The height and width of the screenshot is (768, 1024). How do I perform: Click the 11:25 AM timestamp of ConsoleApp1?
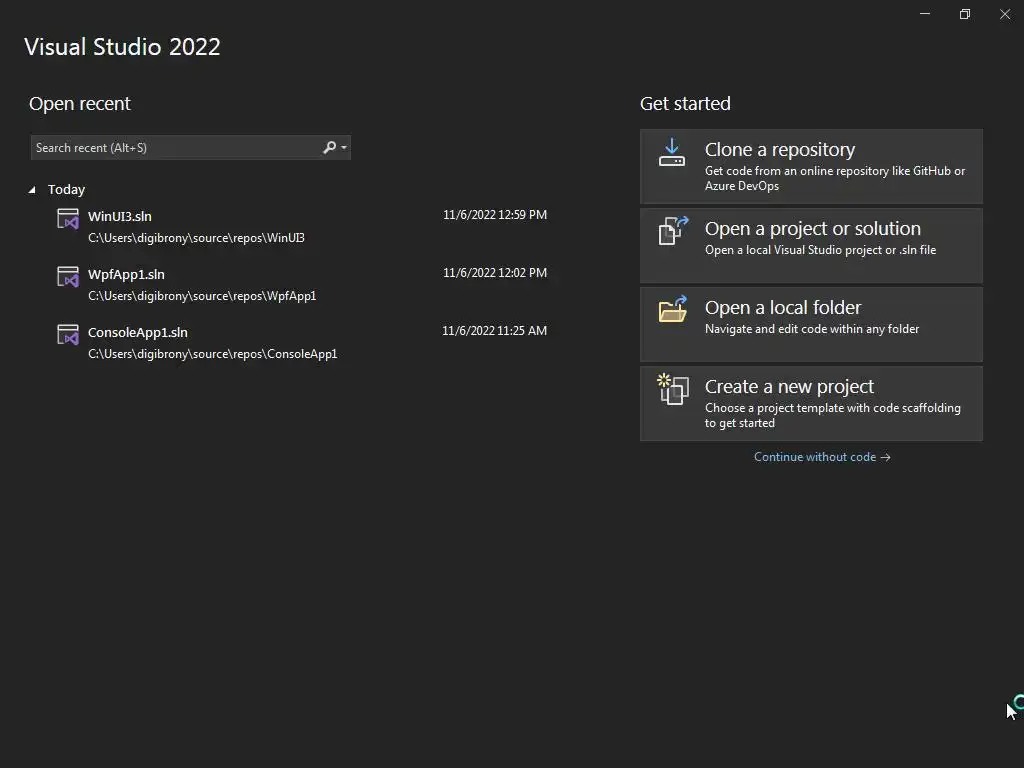[x=494, y=331]
